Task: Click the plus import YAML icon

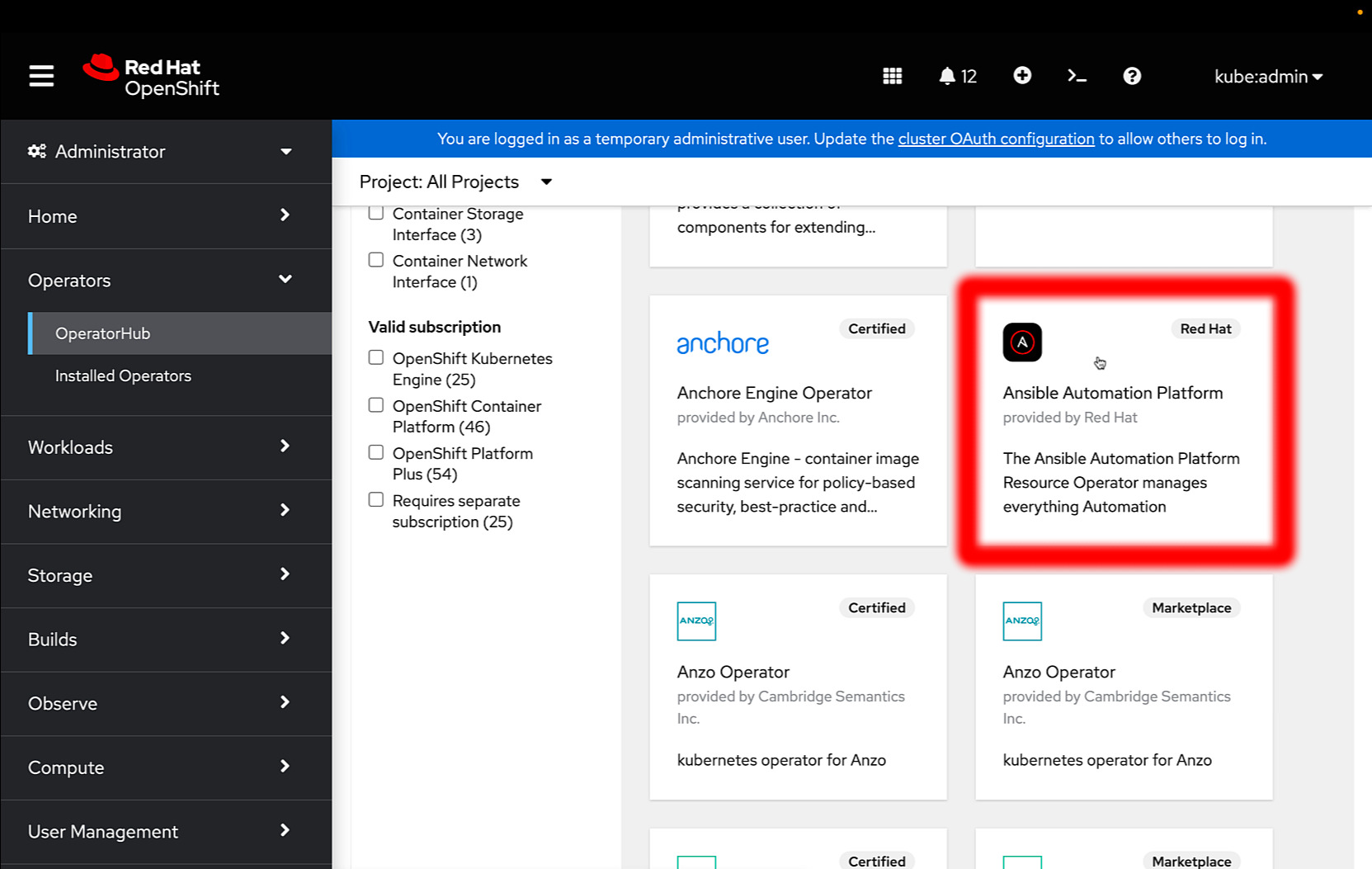Action: tap(1022, 76)
